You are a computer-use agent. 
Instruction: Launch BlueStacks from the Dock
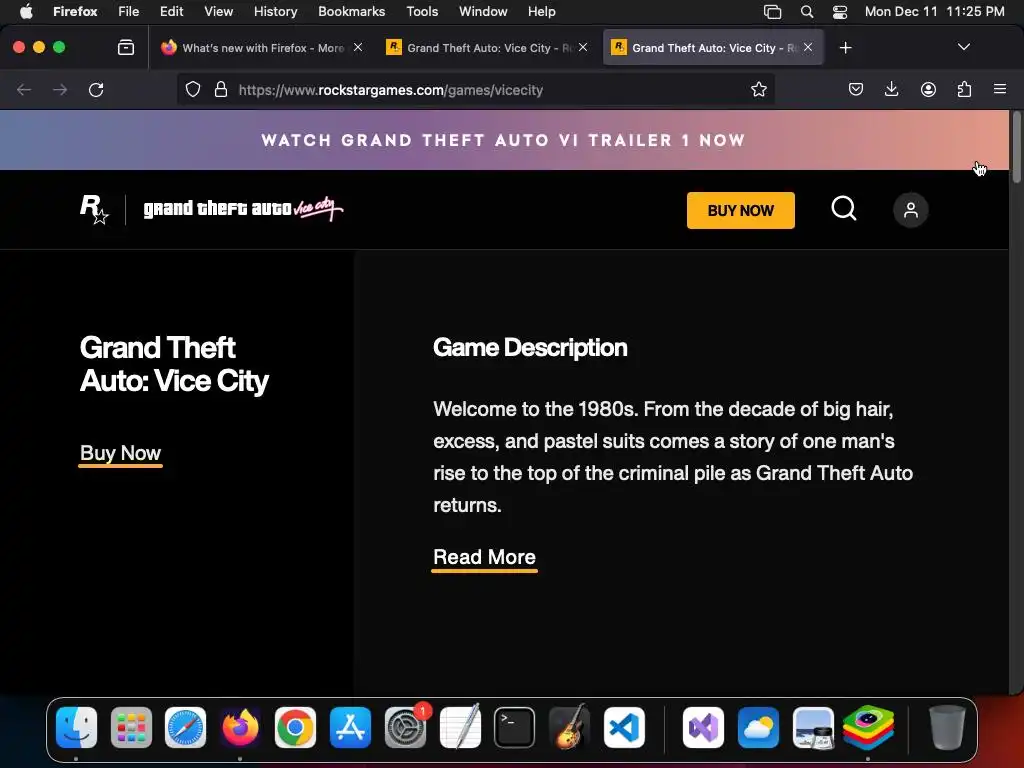click(x=868, y=727)
